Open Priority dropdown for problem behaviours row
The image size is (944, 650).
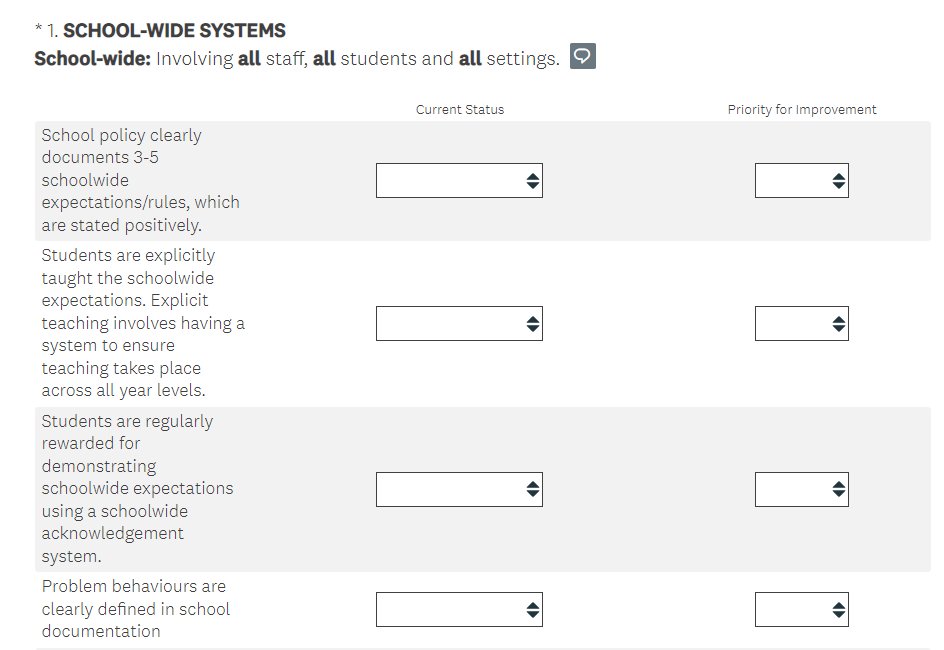[x=801, y=609]
